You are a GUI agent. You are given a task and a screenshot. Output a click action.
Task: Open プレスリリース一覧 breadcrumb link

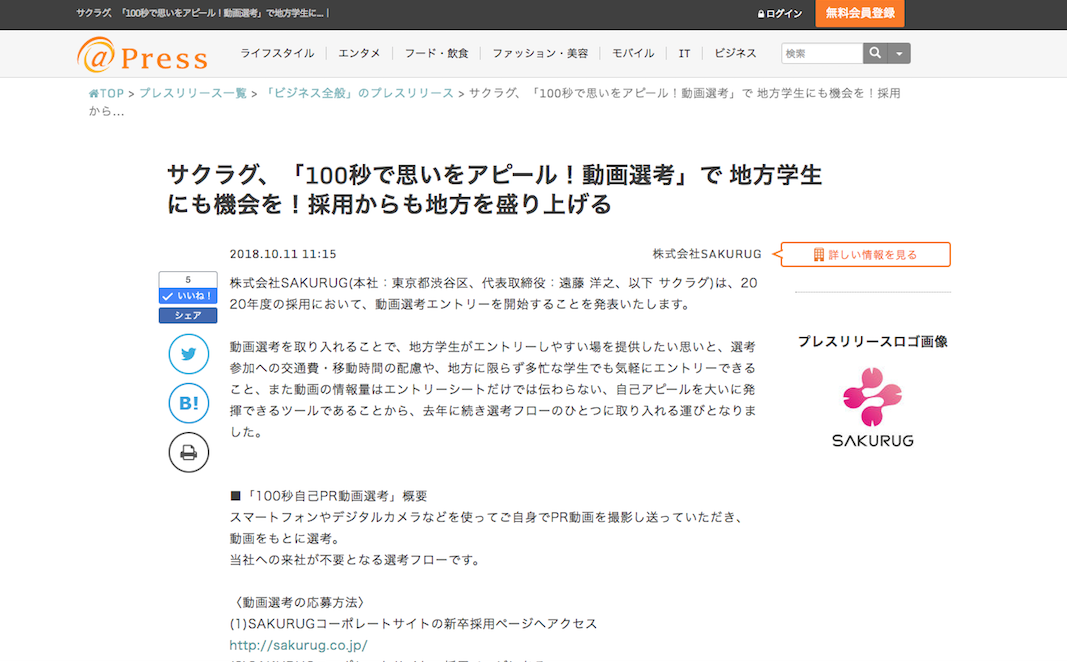coord(193,93)
